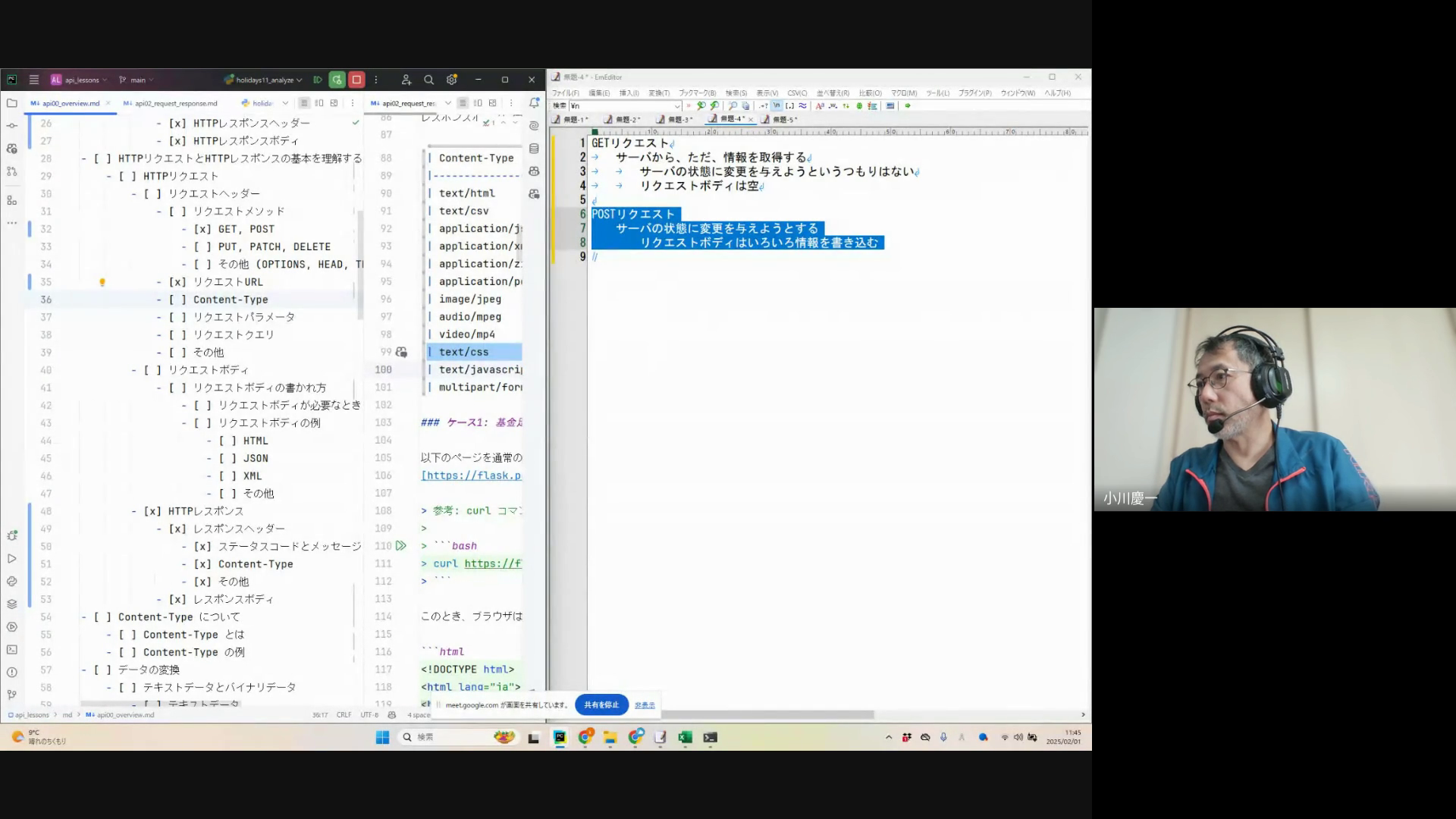The height and width of the screenshot is (819, 1456).
Task: Open the https://flask.p link in editor
Action: (472, 475)
